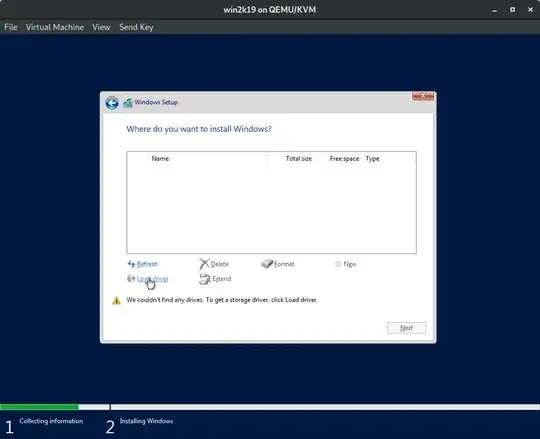Click the Delete link text
This screenshot has width=540, height=439.
click(x=219, y=264)
